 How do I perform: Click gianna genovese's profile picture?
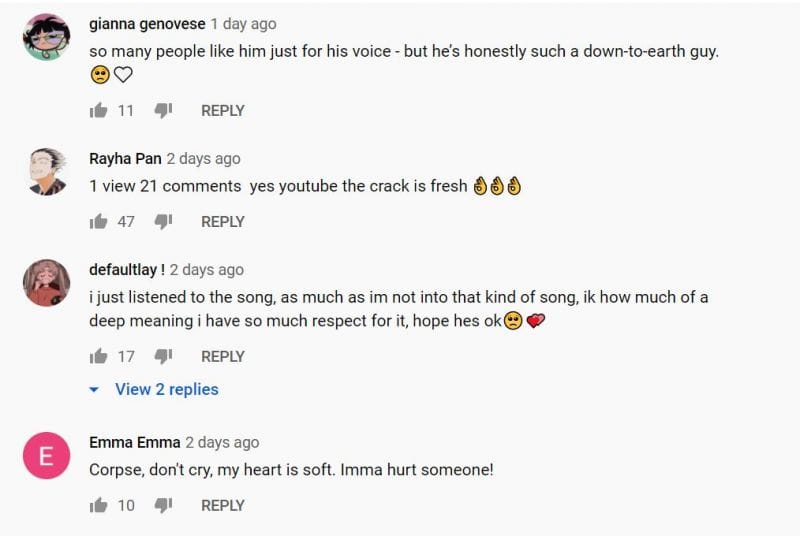[46, 38]
